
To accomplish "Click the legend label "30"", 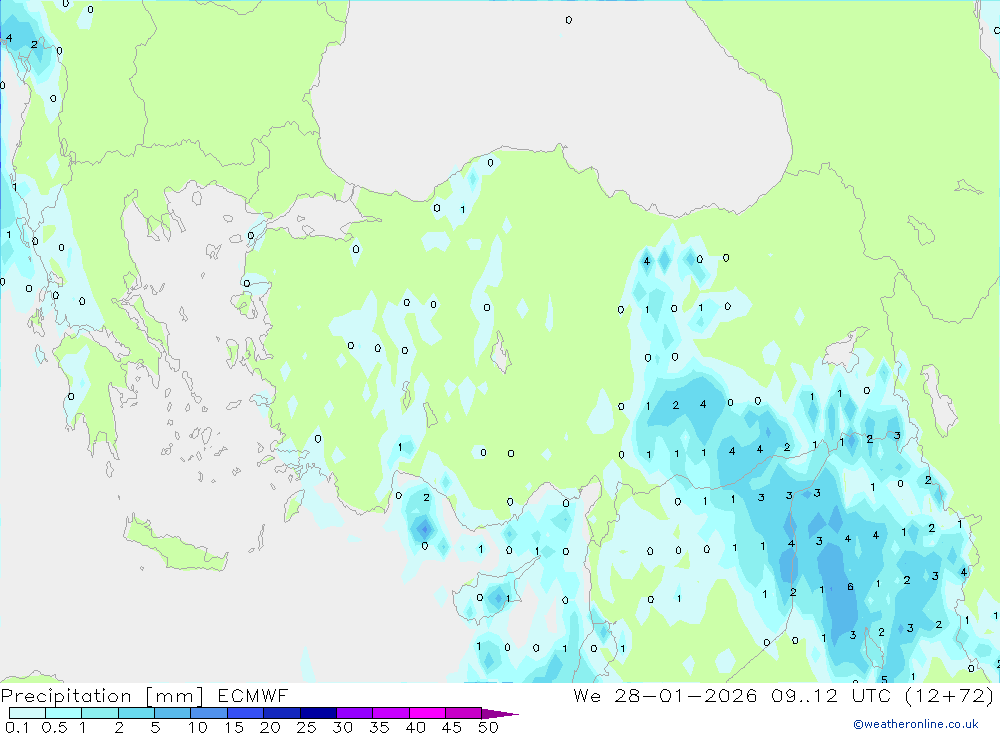I will (343, 727).
